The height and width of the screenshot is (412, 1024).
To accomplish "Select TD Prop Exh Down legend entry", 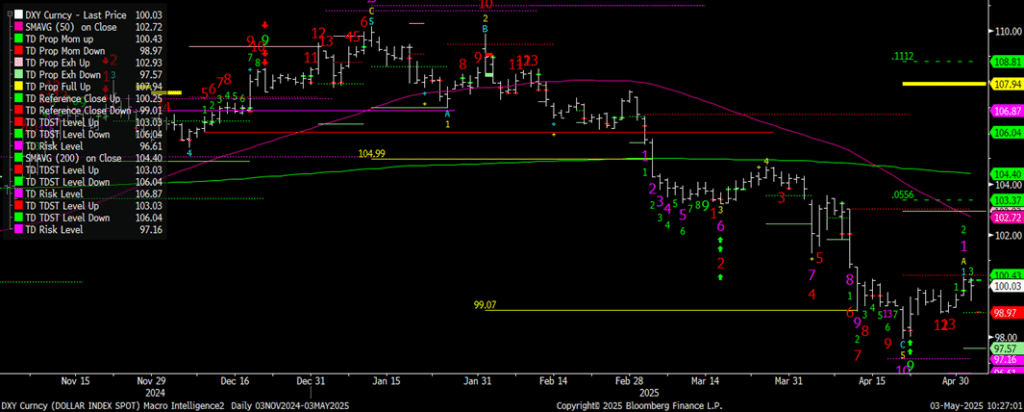I will click(65, 75).
